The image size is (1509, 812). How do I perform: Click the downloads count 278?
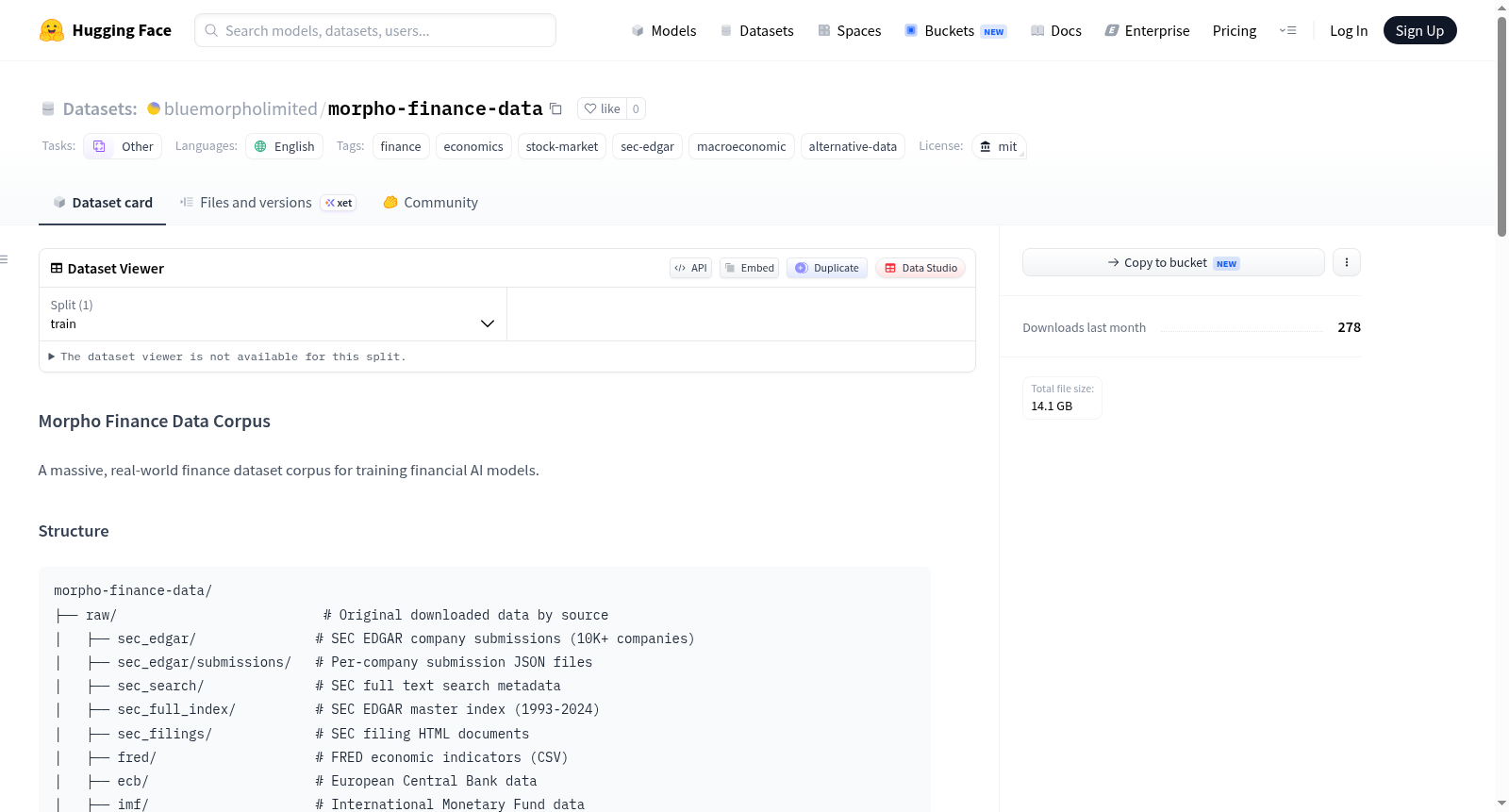(1349, 327)
